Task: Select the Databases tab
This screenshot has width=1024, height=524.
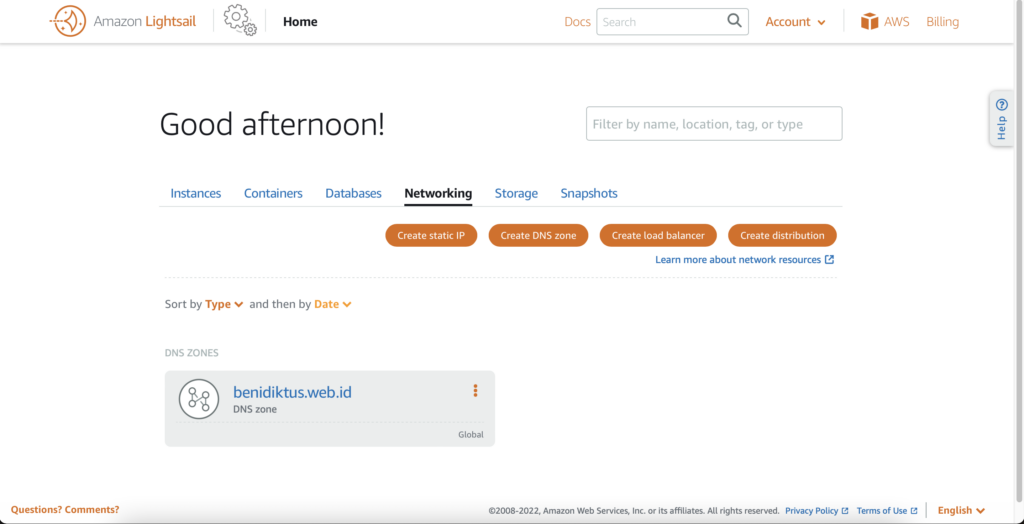Action: [x=353, y=193]
